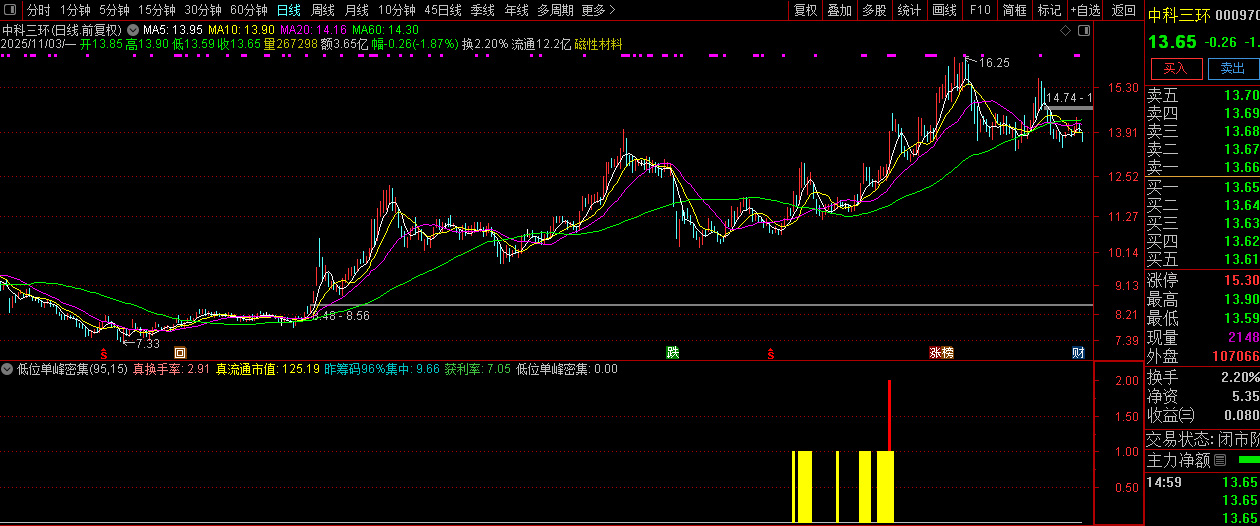This screenshot has height=526, width=1260.
Task: Click the '财' marker on the timeline
Action: pyautogui.click(x=1078, y=353)
